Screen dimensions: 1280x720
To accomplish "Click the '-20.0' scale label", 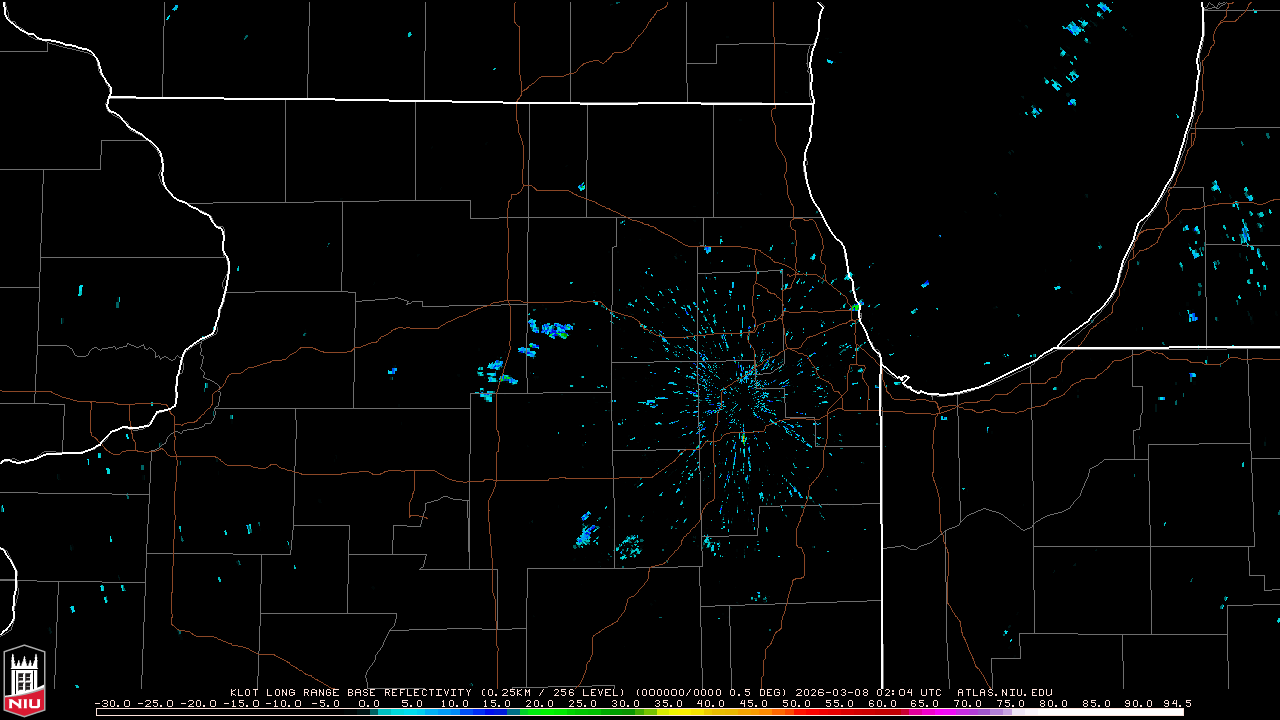I will (x=199, y=704).
